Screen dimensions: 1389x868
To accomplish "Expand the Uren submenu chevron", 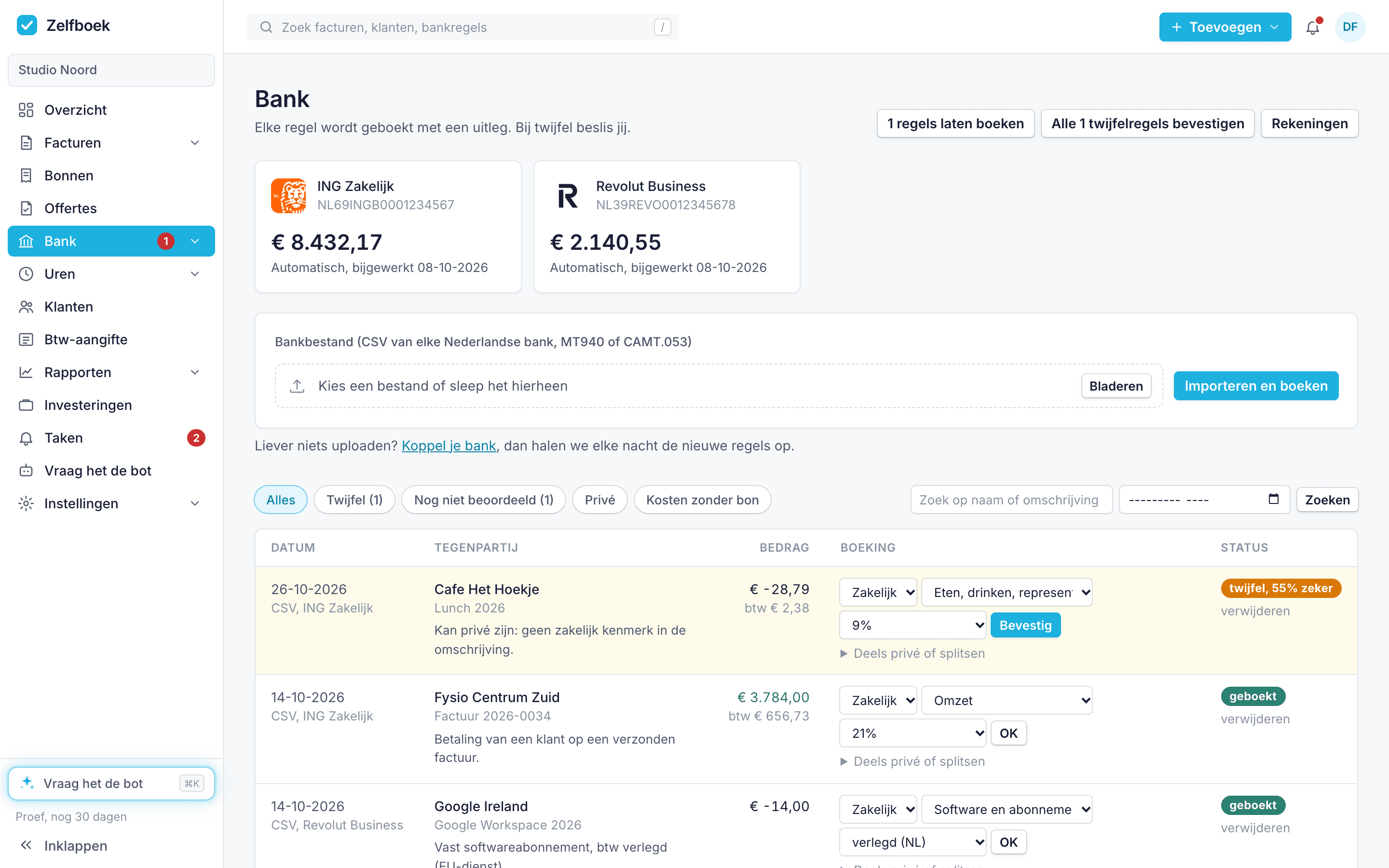I will (195, 274).
